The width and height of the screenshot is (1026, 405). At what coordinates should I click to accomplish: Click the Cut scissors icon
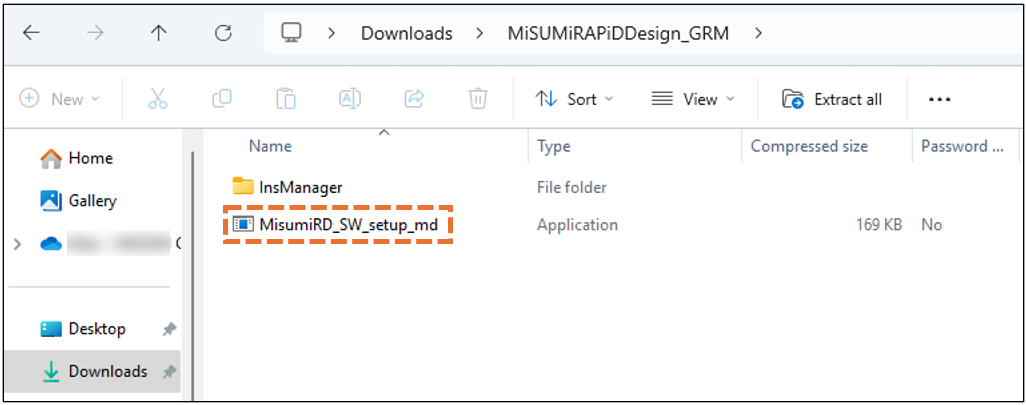tap(158, 98)
